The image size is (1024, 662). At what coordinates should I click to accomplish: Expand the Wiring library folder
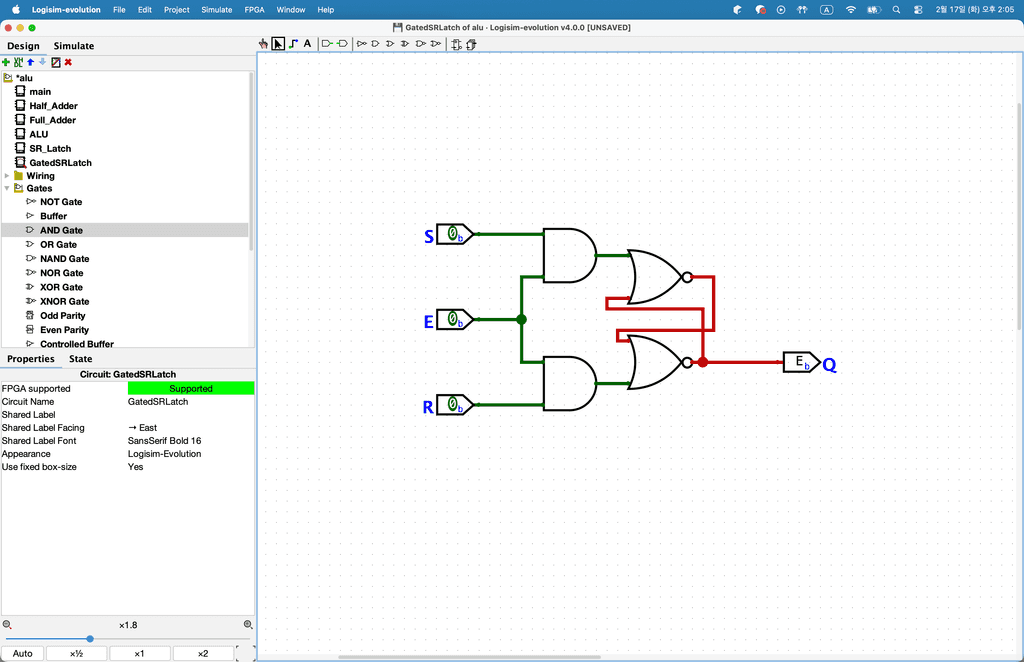click(x=7, y=176)
